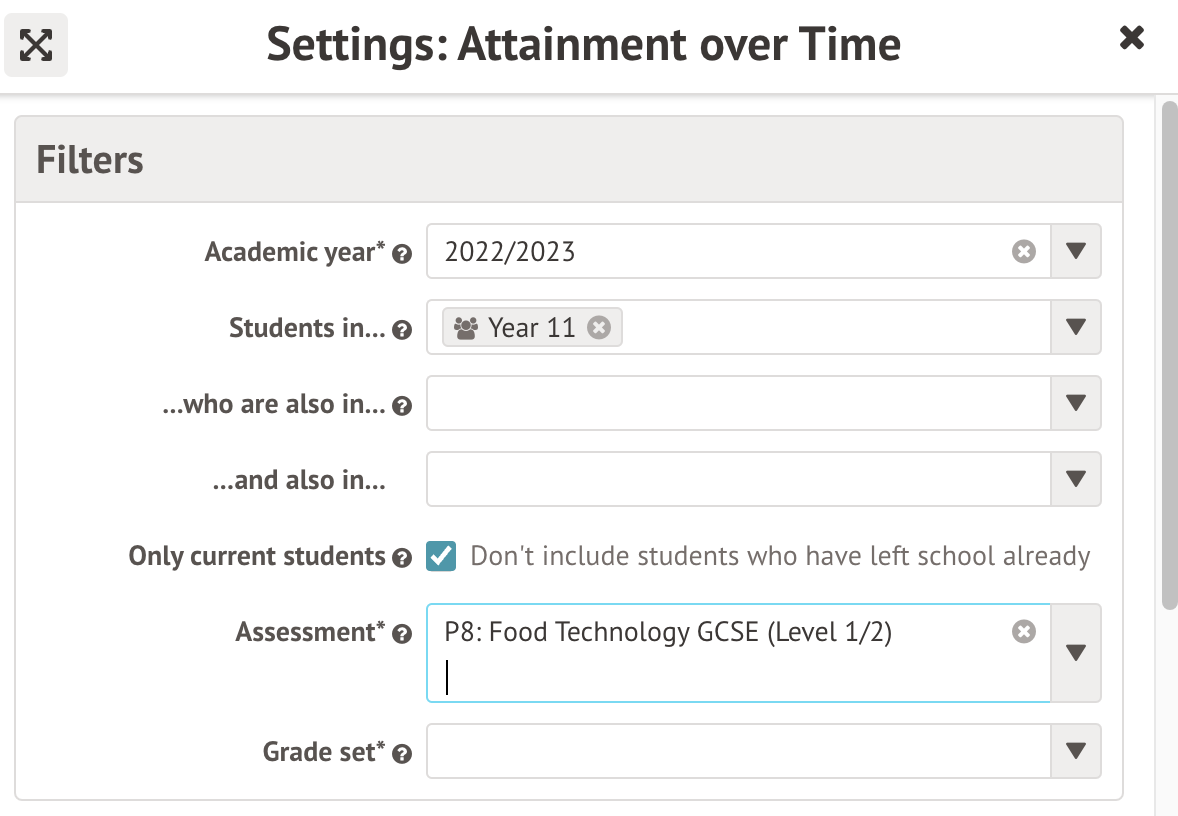Click the Students in help icon

(402, 330)
